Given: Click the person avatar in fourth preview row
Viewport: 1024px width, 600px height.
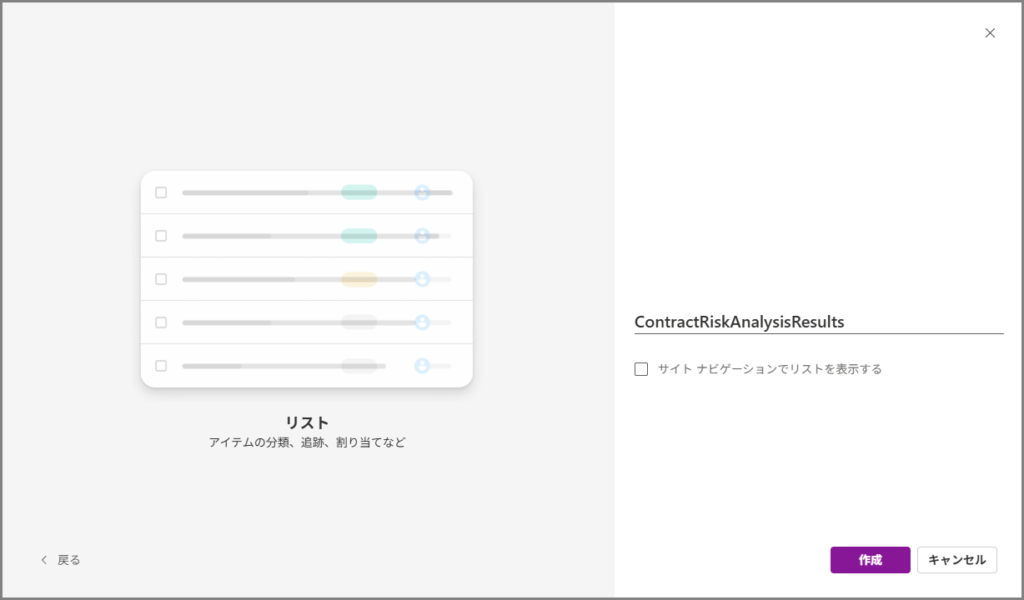Looking at the screenshot, I should [x=422, y=322].
